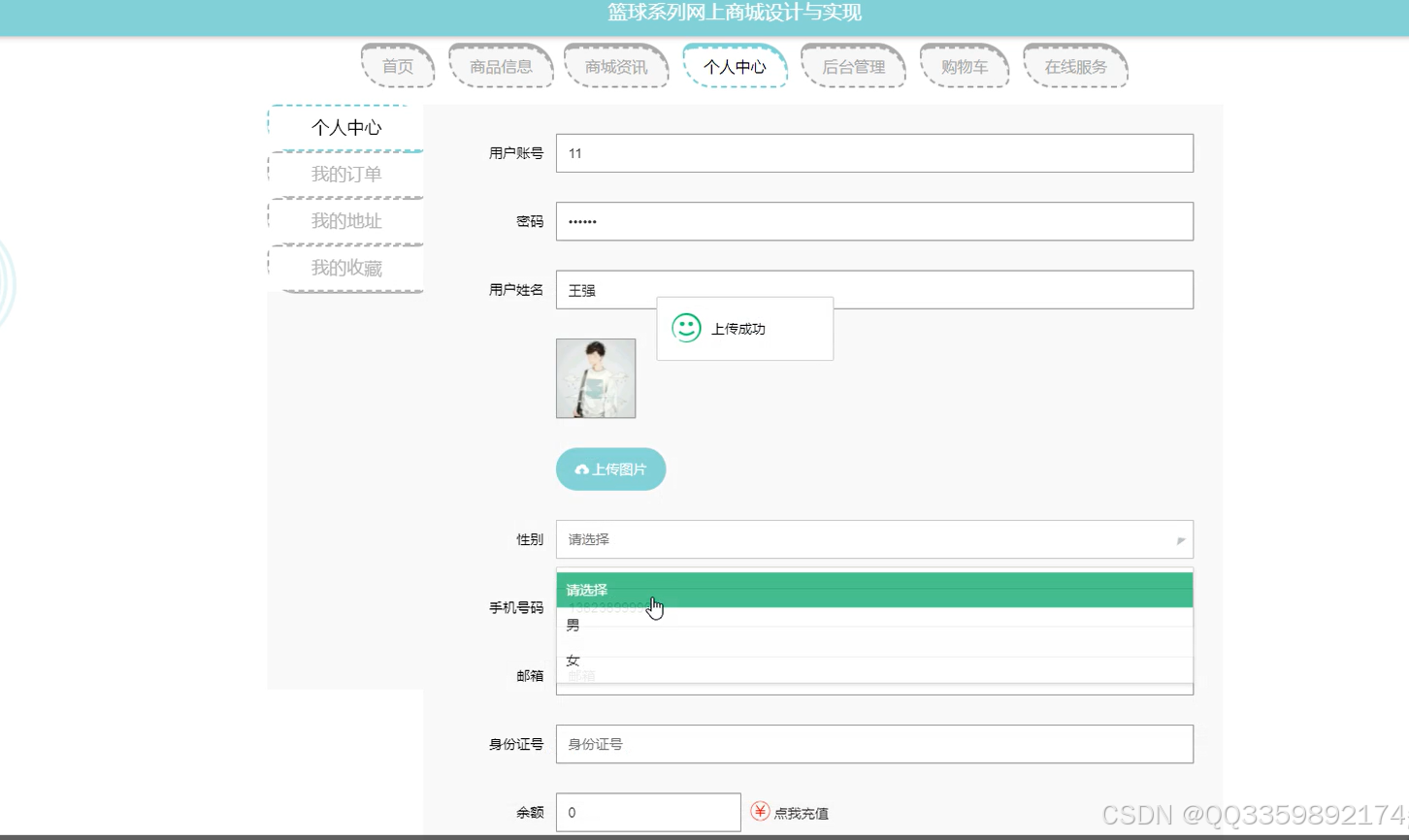1409x840 pixels.
Task: Click the 身份证号 input field
Action: coord(874,744)
